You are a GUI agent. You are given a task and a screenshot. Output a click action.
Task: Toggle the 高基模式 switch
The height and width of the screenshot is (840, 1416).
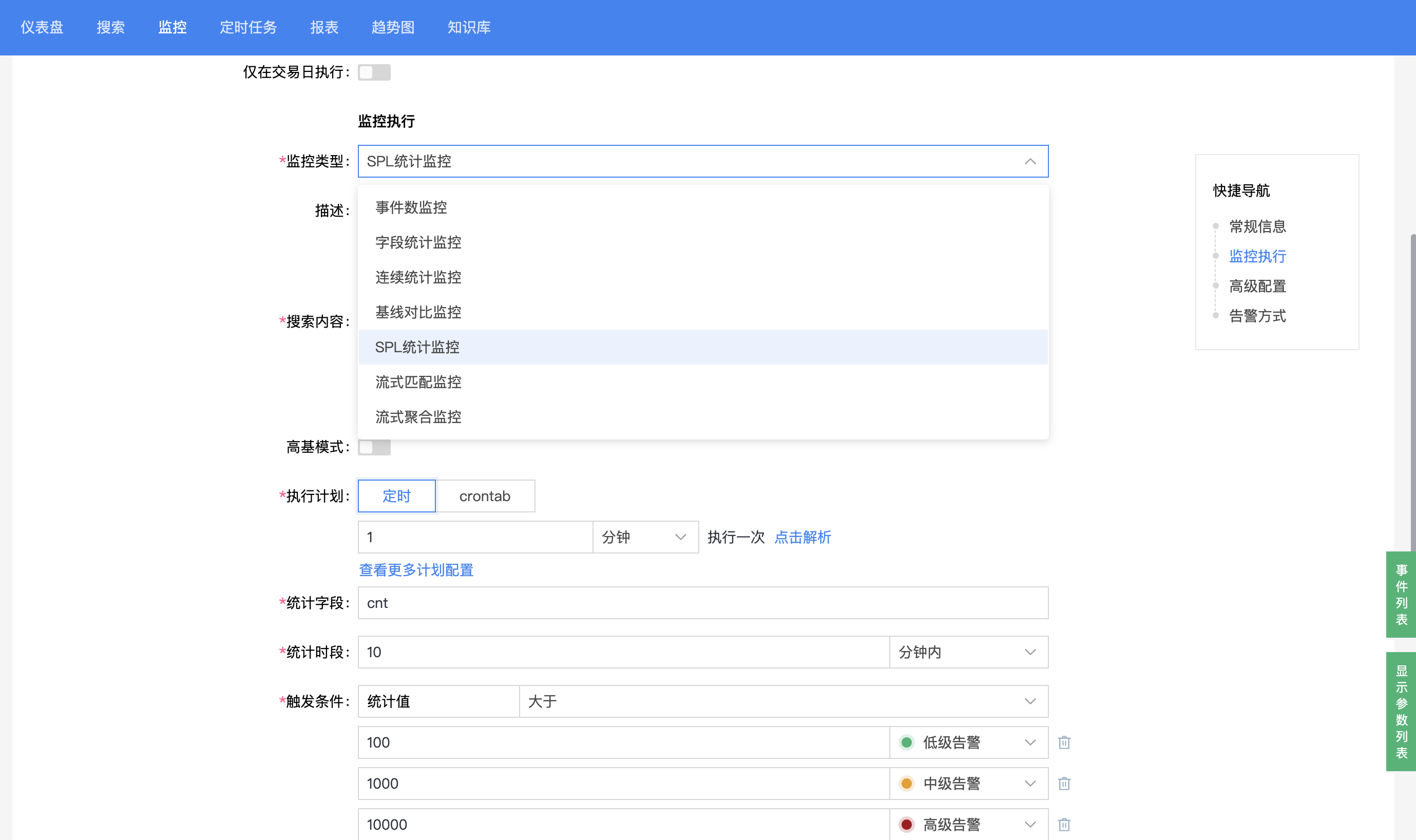374,447
